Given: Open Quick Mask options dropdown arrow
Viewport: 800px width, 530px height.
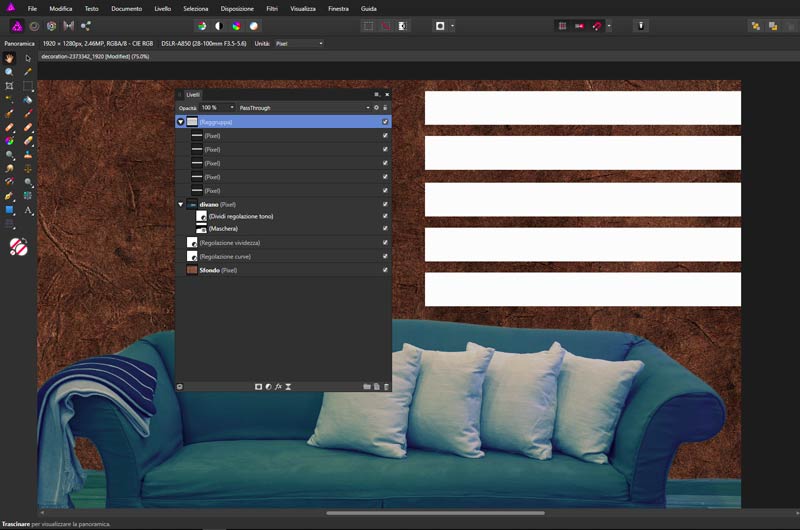Looking at the screenshot, I should point(453,26).
